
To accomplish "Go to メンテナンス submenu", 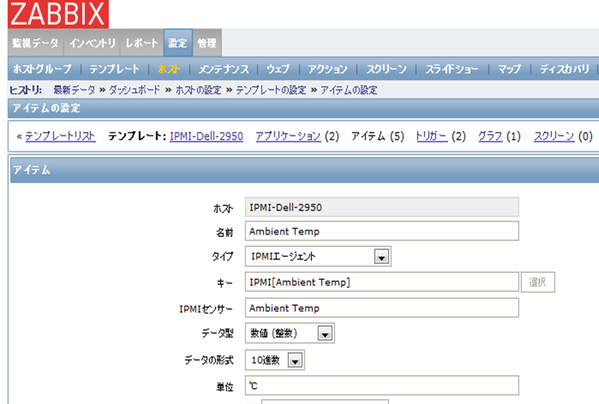I will (223, 69).
